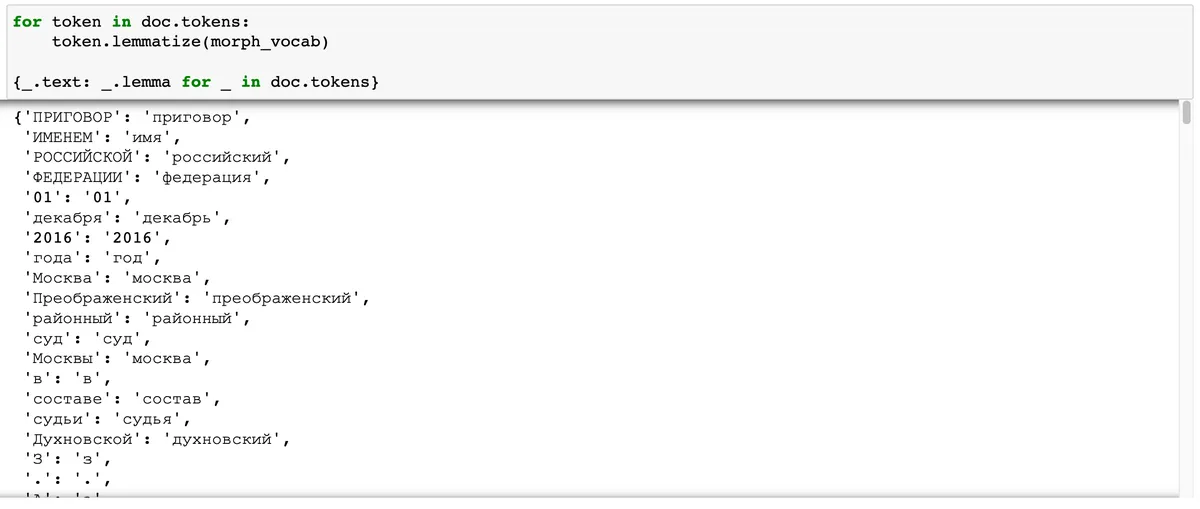Click the 'суд': 'суд' output entry
The image size is (1200, 509).
(87, 338)
